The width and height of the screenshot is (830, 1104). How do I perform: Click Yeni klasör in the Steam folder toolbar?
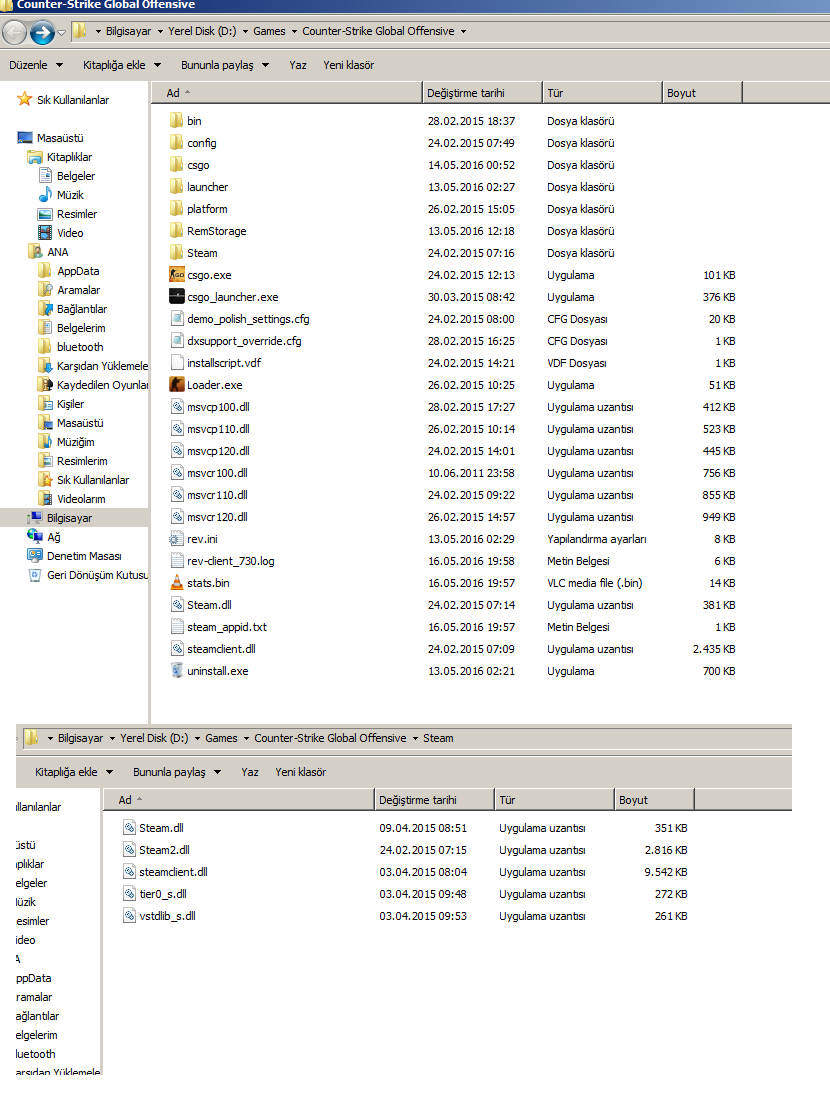point(301,772)
